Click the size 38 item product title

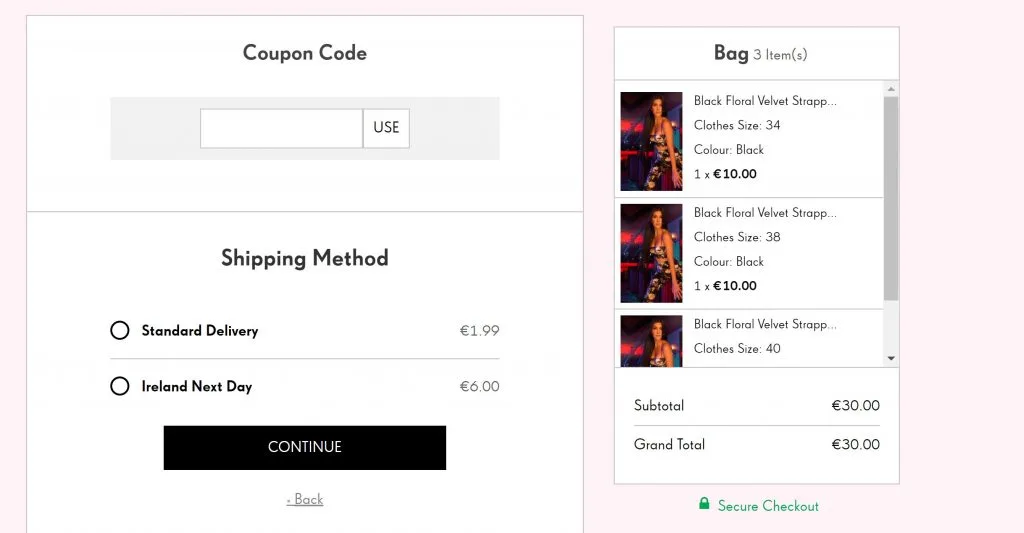coord(765,213)
